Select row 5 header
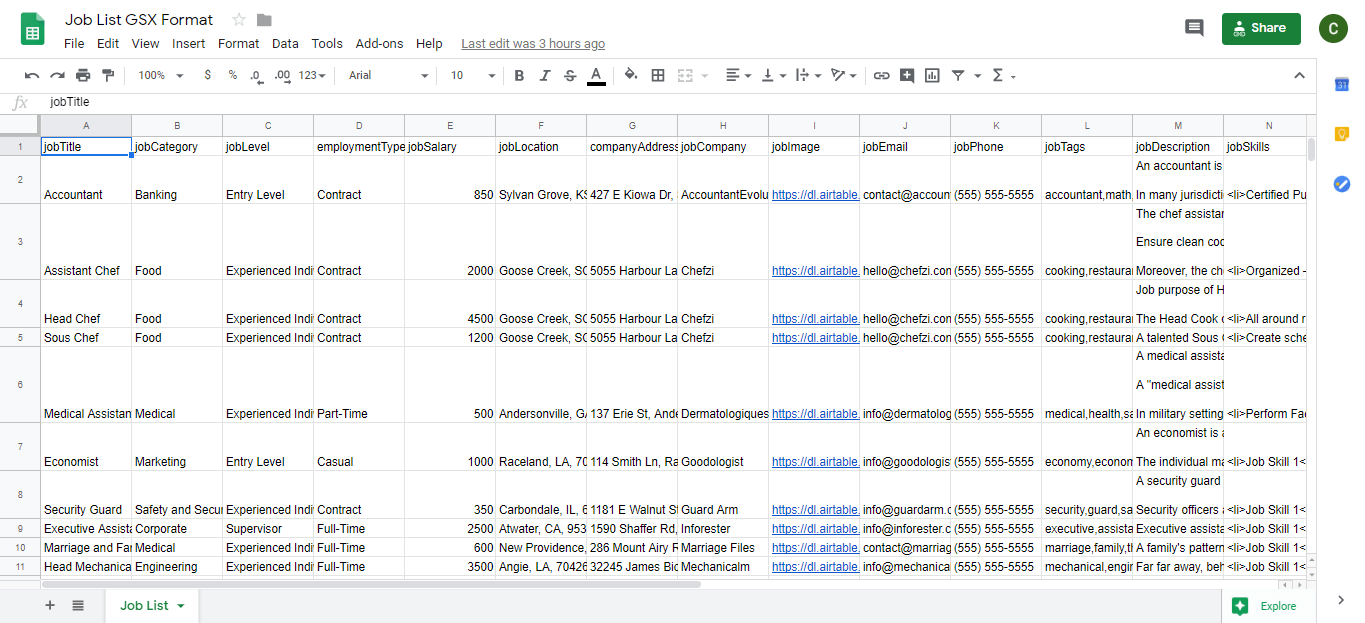1365x623 pixels. [20, 338]
